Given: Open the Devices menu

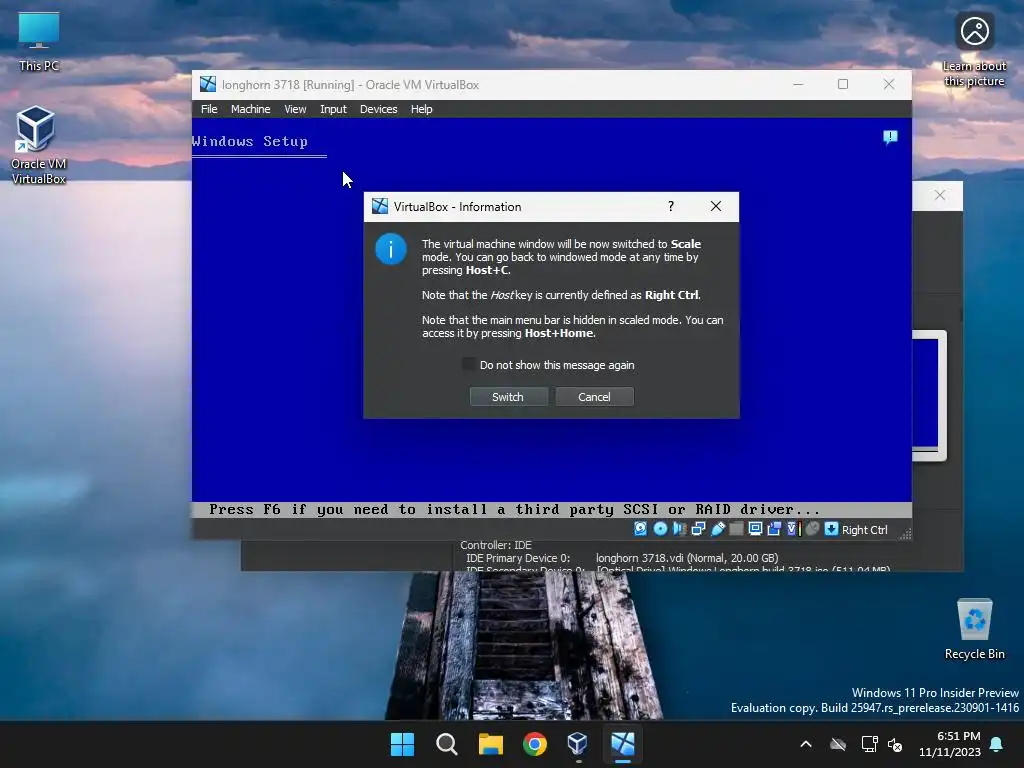Looking at the screenshot, I should click(x=378, y=109).
